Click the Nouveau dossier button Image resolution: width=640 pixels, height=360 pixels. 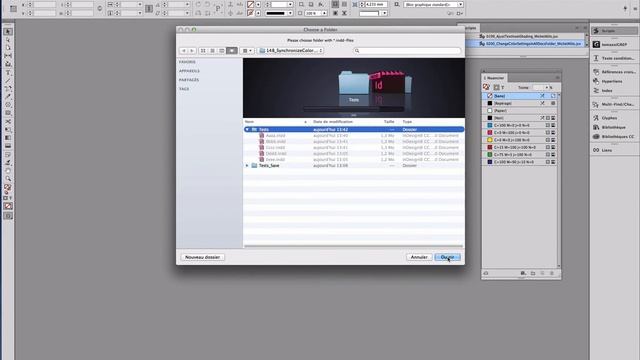point(202,257)
